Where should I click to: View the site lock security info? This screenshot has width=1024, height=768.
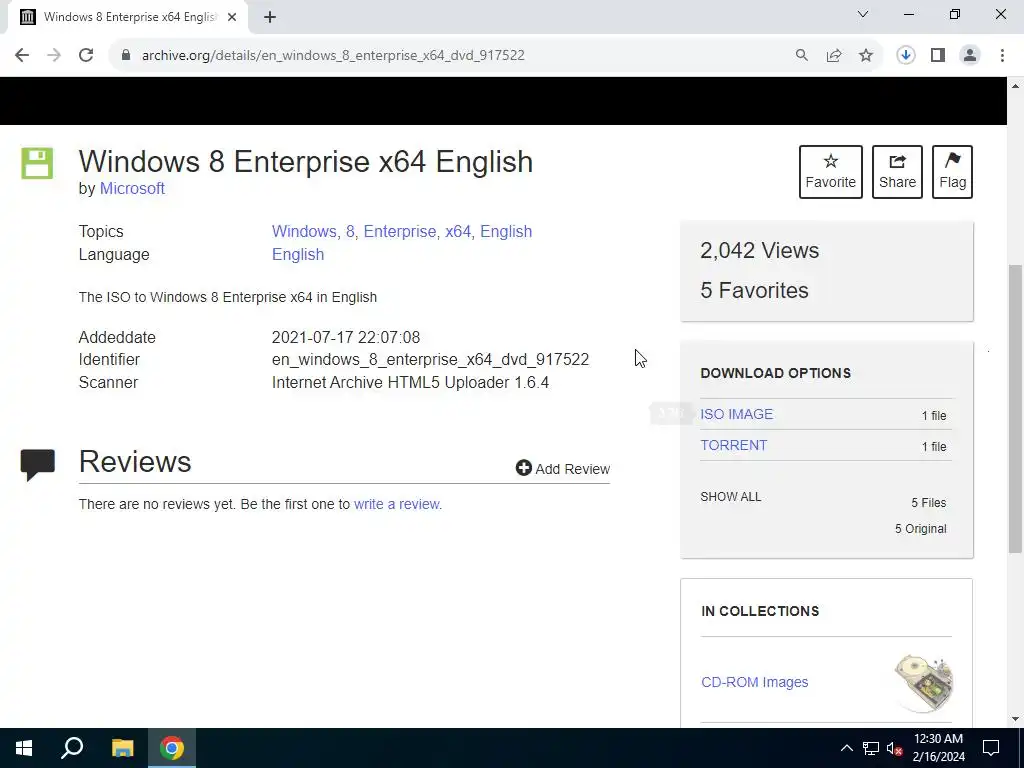126,56
